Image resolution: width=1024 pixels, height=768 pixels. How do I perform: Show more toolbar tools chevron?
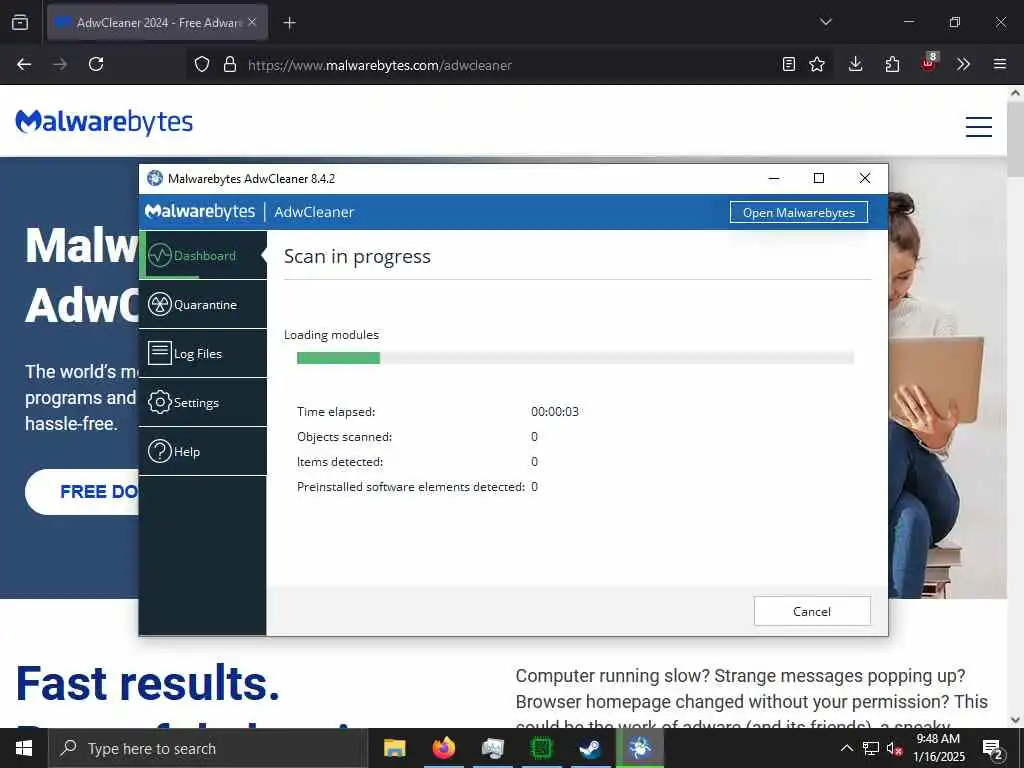coord(963,64)
